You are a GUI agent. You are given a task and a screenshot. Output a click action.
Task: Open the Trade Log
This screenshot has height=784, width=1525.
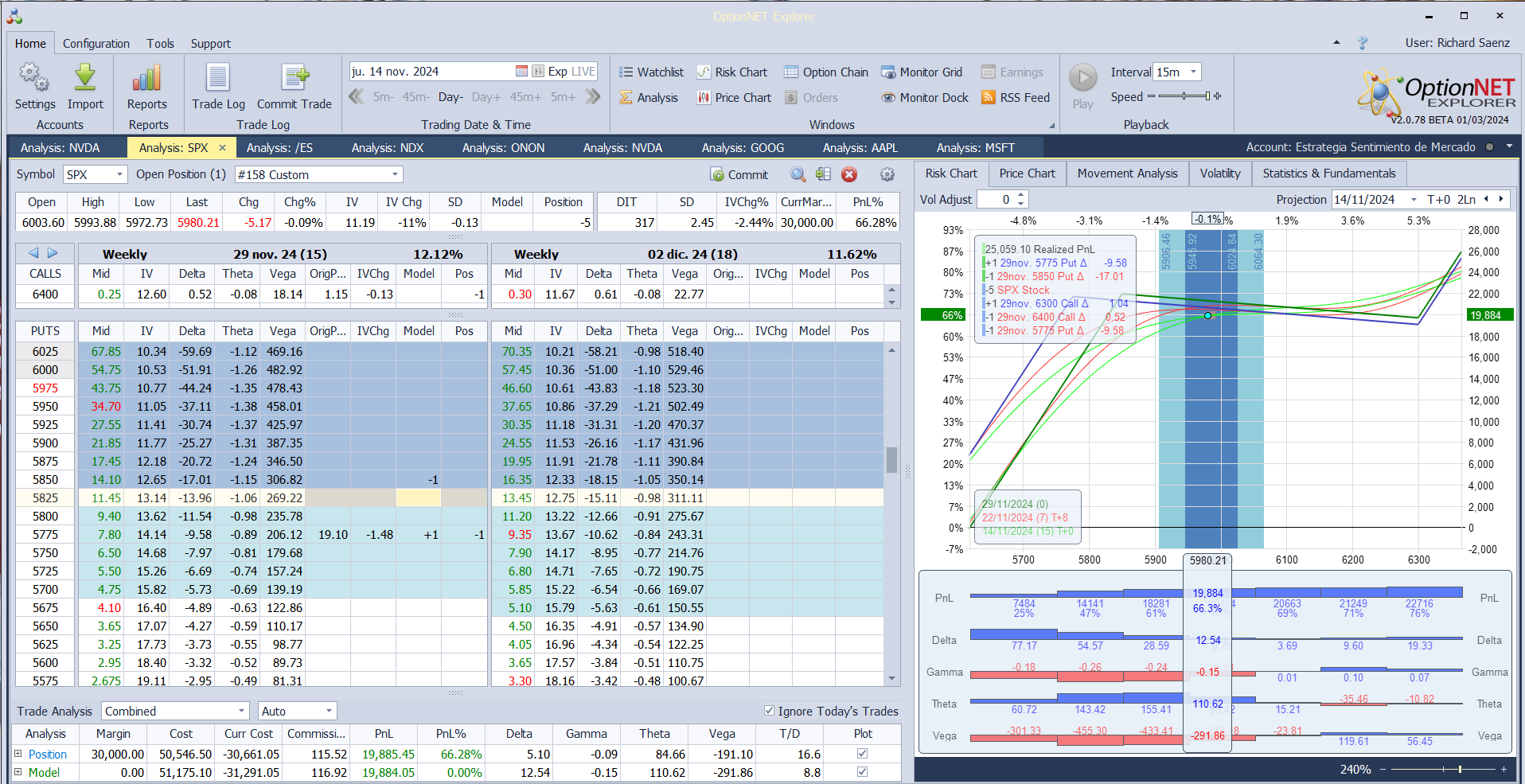pyautogui.click(x=218, y=87)
